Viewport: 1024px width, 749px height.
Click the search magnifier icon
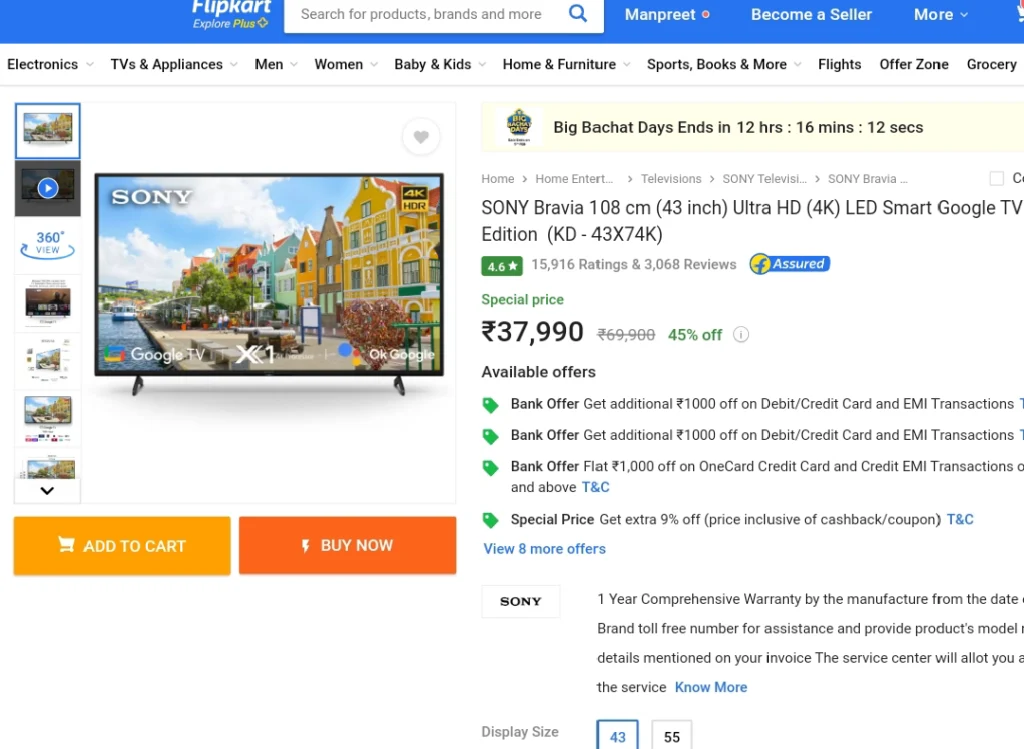click(x=578, y=13)
